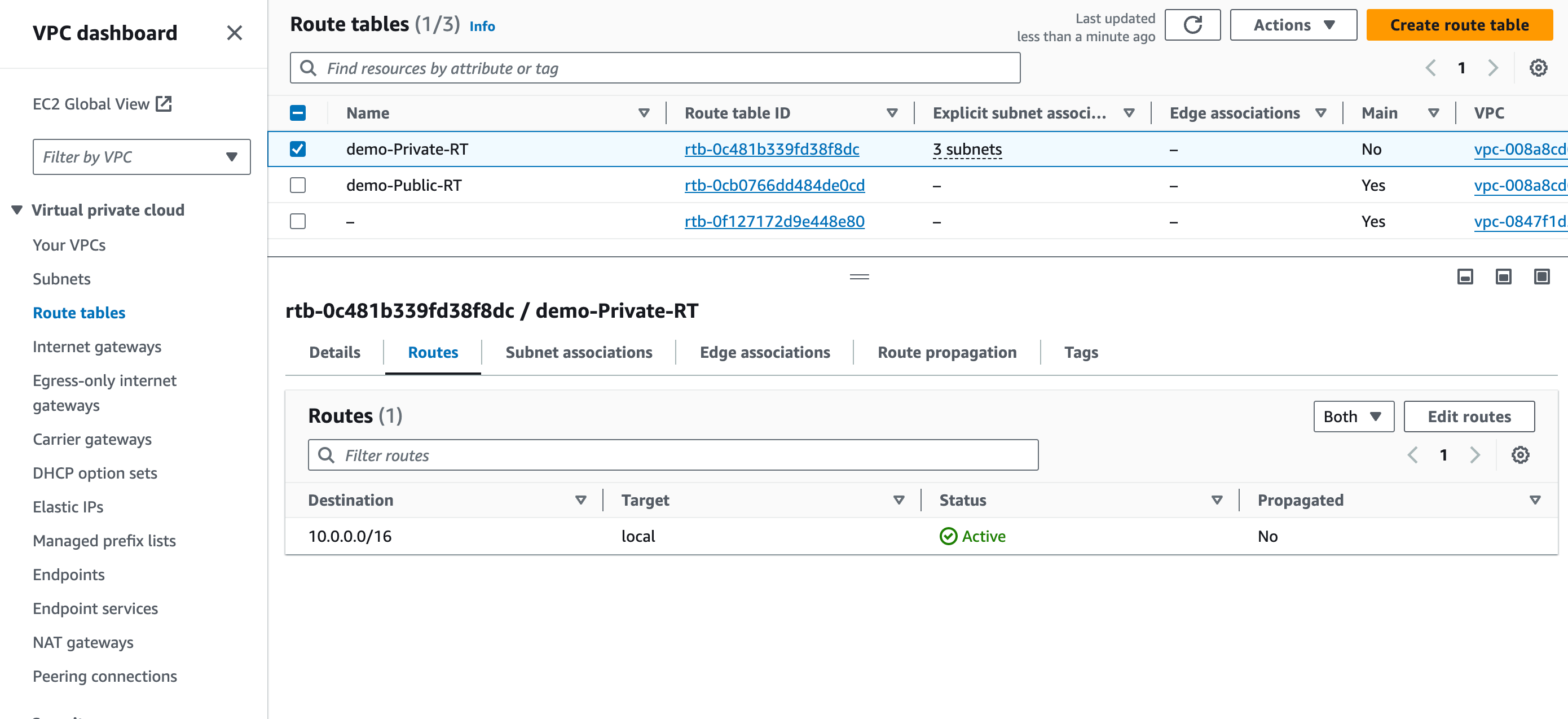This screenshot has height=719, width=1568.
Task: Check the demo-Public-RT row checkbox
Action: (x=298, y=185)
